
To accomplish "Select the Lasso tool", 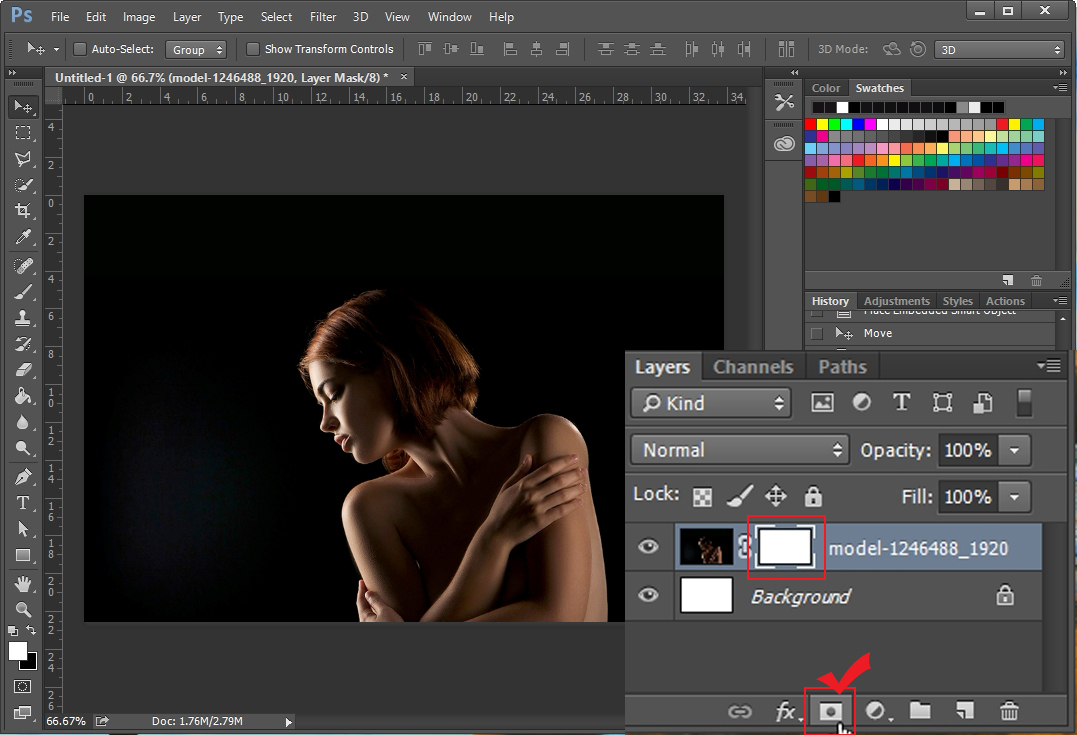I will point(22,159).
